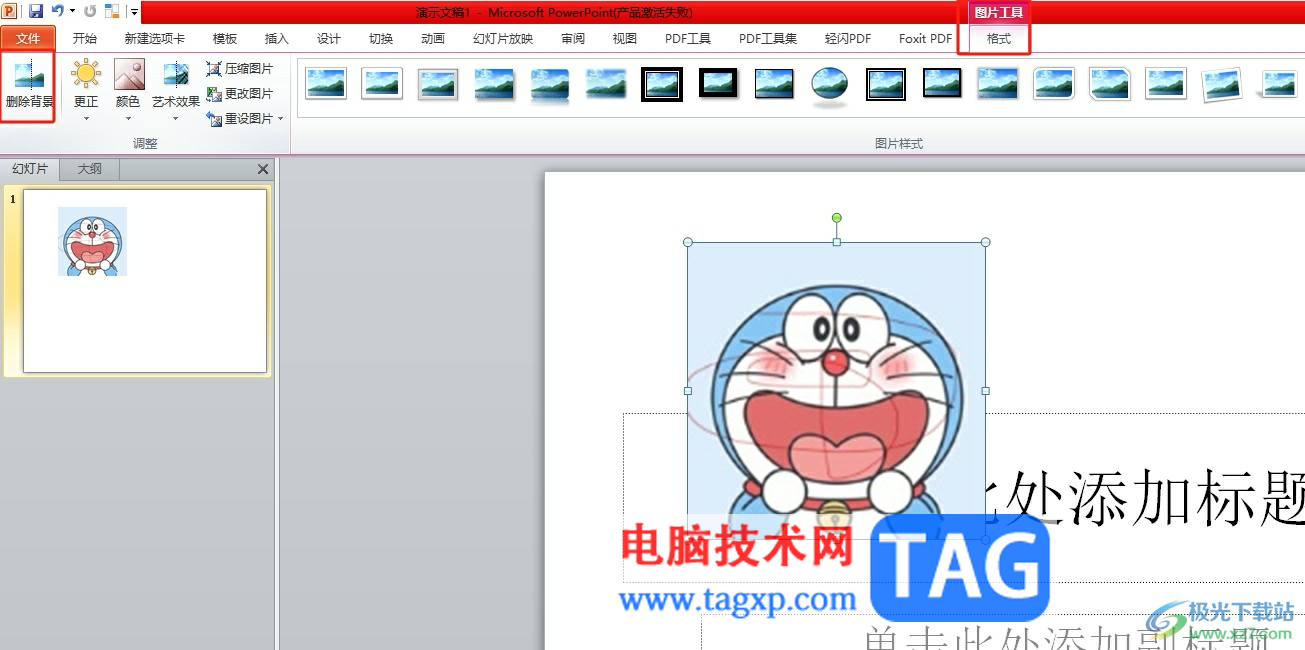Close the slides/outline pane
This screenshot has height=650, width=1305.
point(263,170)
